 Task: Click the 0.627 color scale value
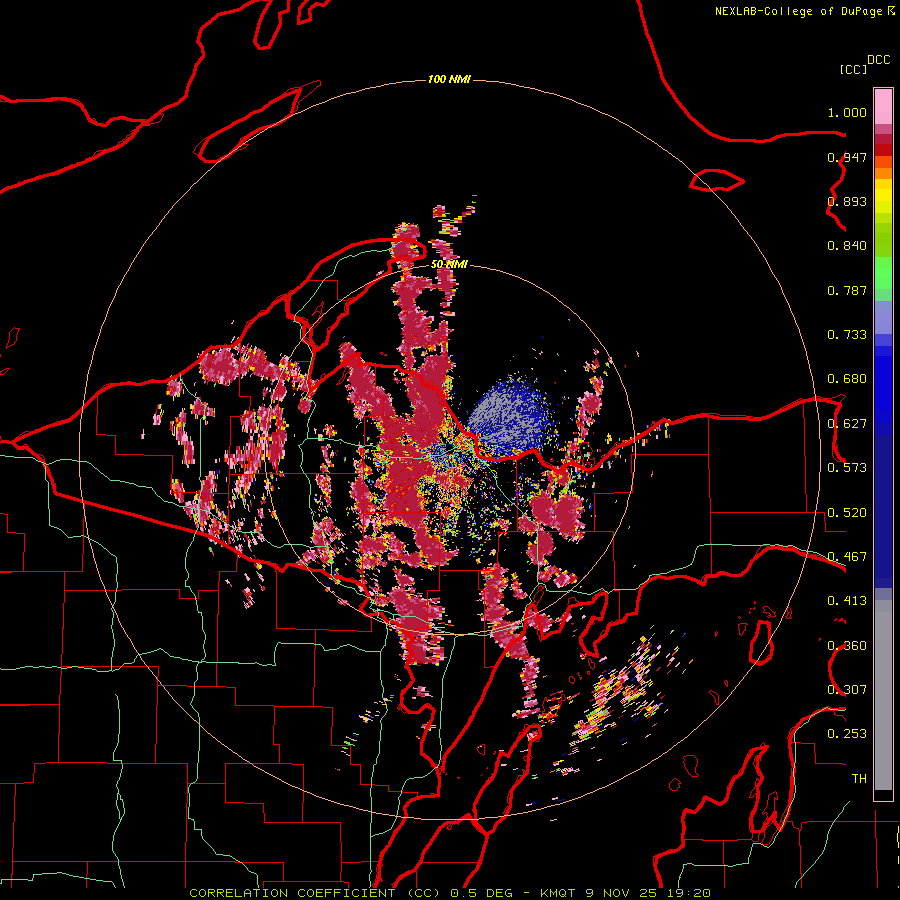tap(847, 424)
